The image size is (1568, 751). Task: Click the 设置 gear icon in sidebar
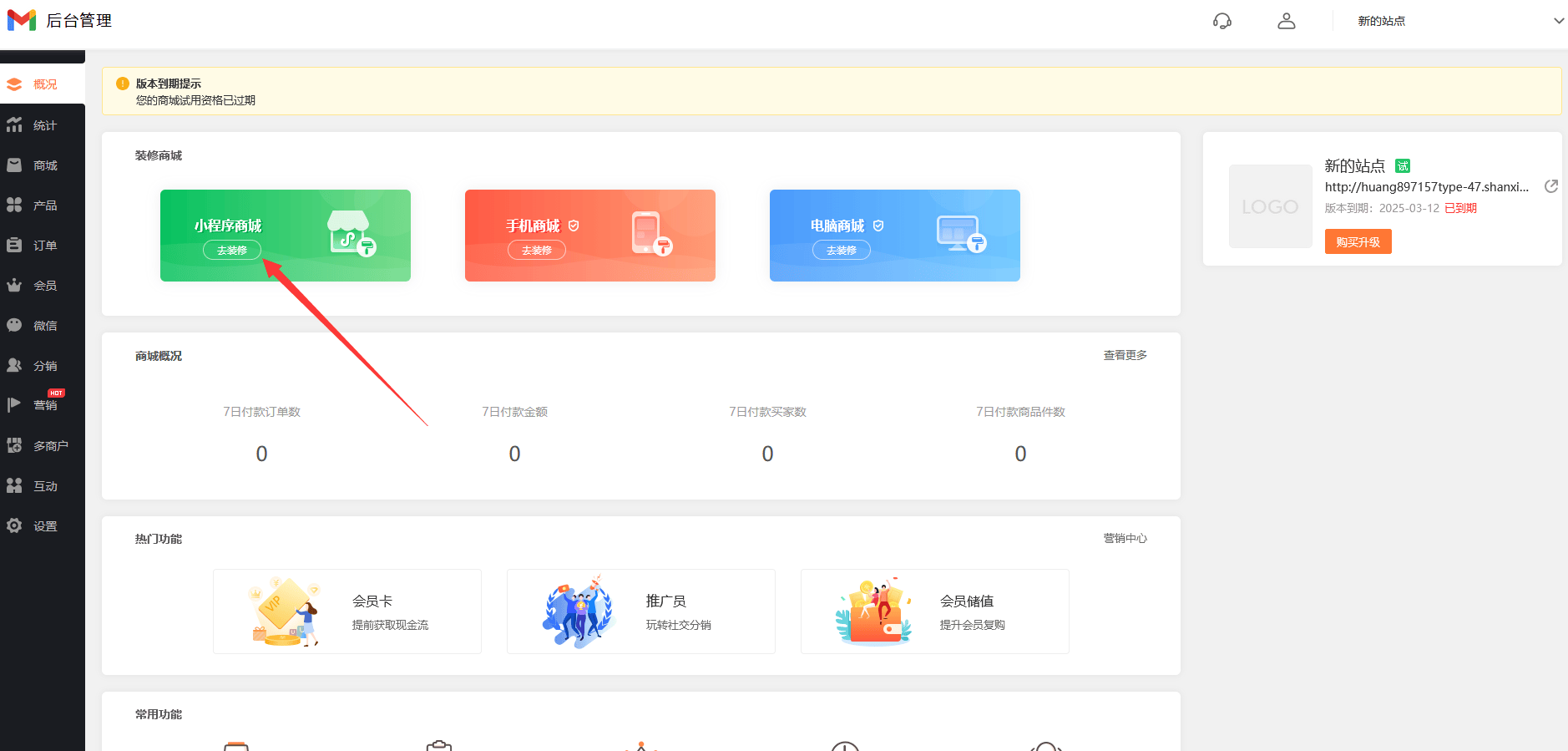point(14,526)
